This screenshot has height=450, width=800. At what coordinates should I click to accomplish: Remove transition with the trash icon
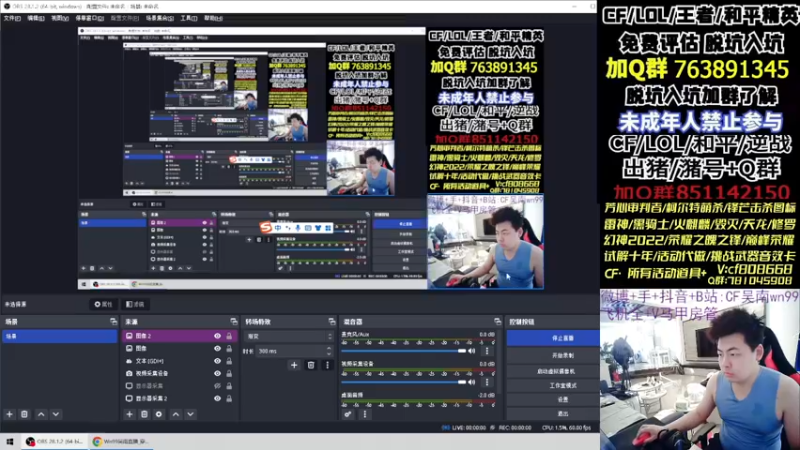(311, 365)
